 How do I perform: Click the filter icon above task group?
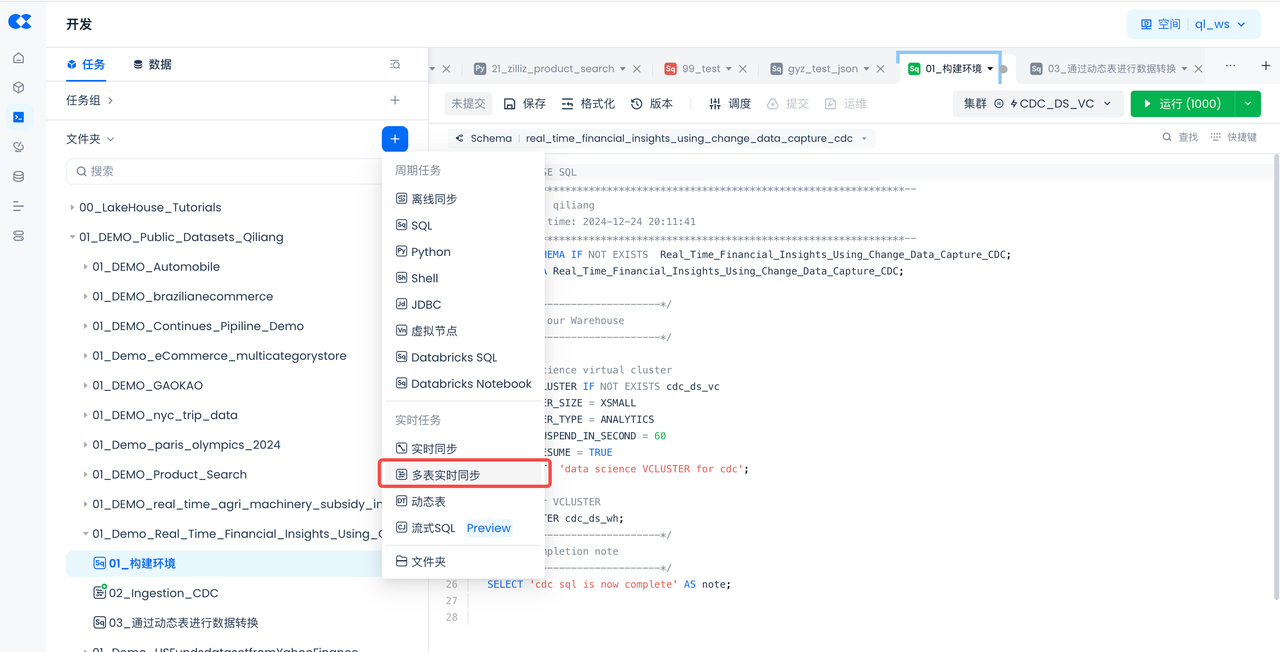pyautogui.click(x=395, y=65)
